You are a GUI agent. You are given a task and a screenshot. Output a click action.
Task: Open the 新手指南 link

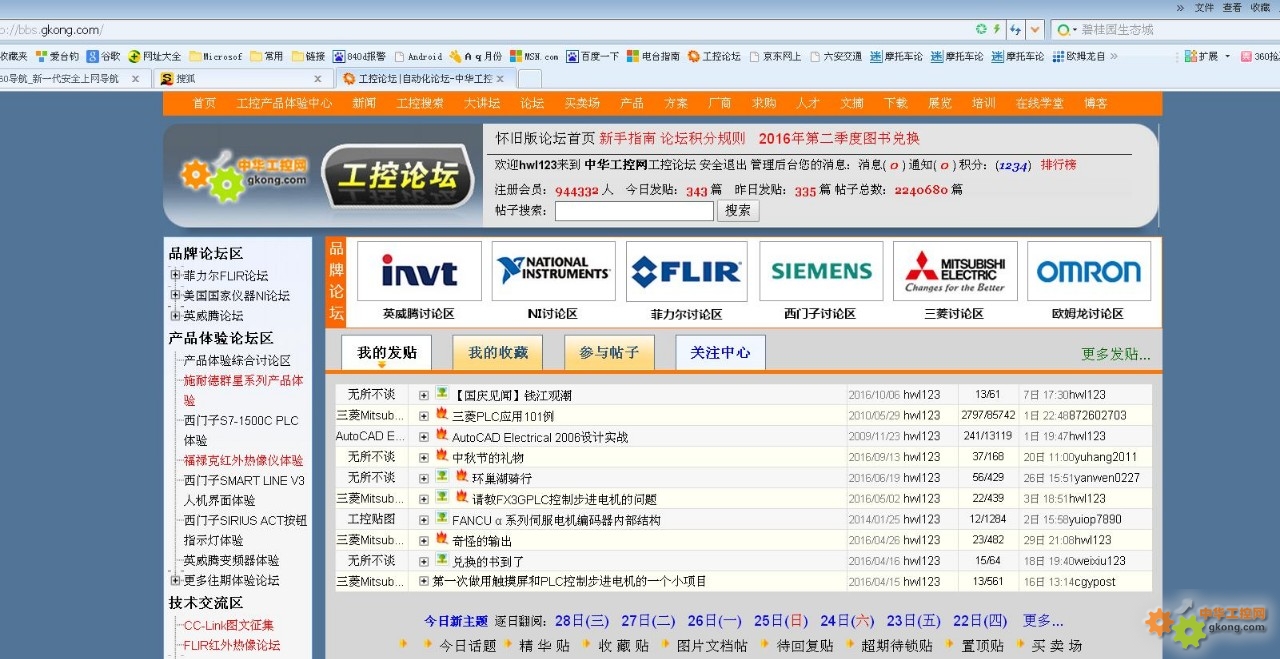[627, 139]
